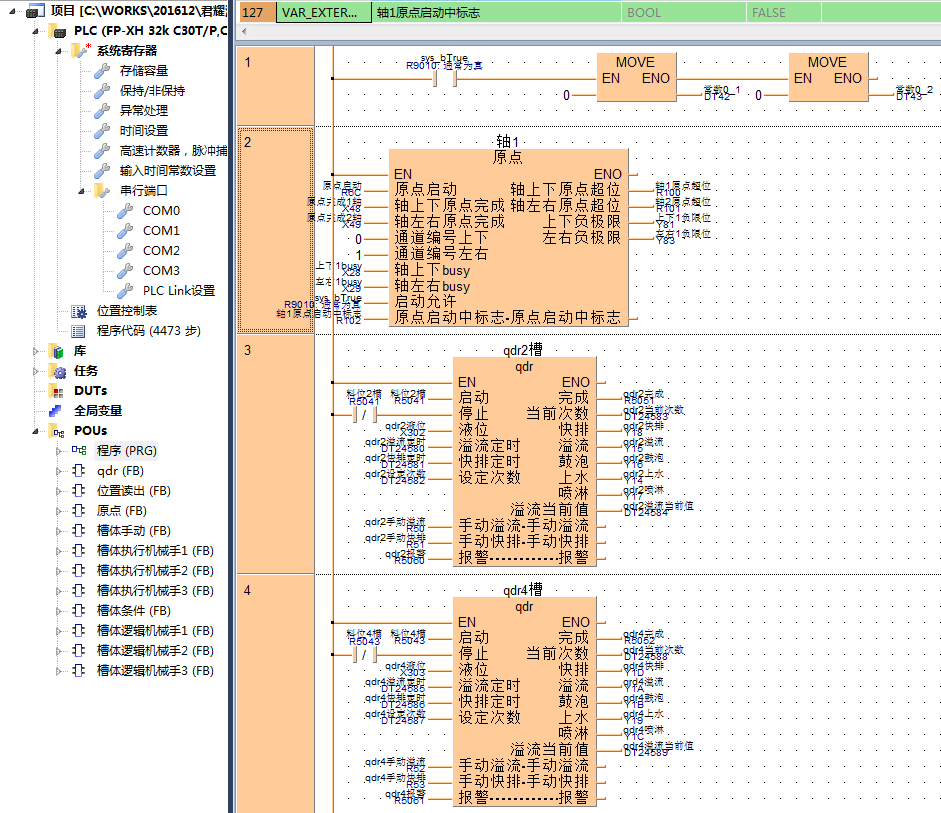Click the qdr function block icon
Screen dimensions: 941x813
pos(79,471)
